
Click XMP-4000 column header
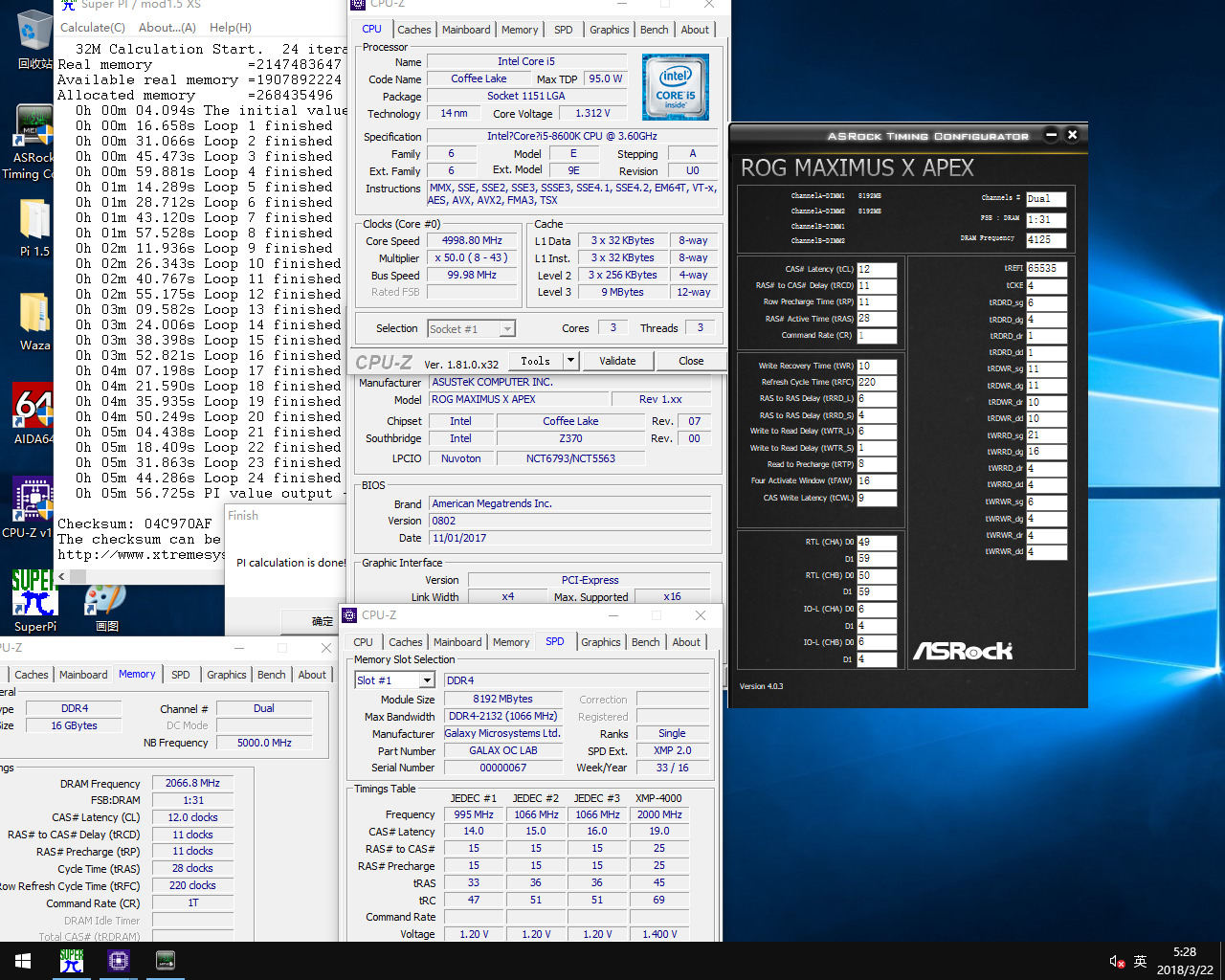click(658, 798)
